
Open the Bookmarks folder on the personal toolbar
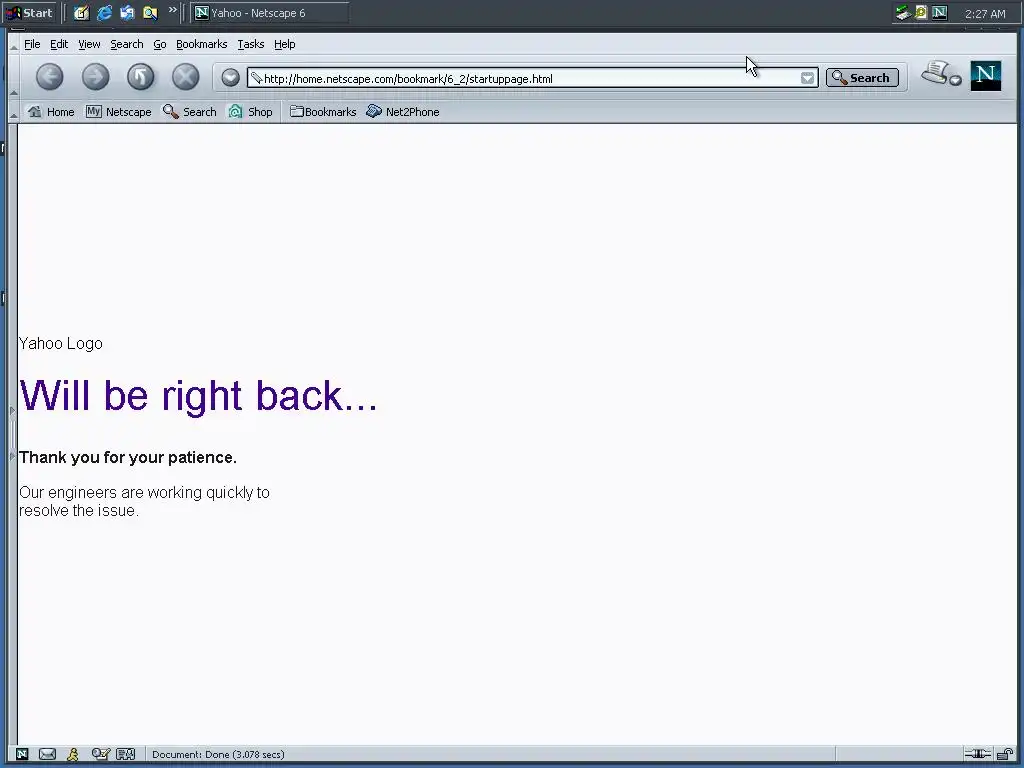(323, 112)
